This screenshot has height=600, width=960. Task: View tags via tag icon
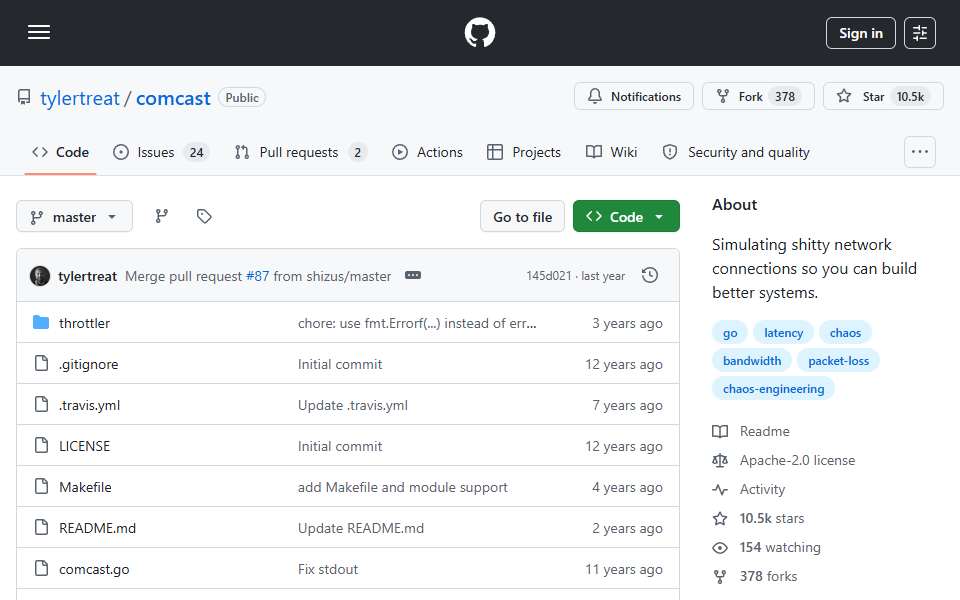click(x=204, y=216)
